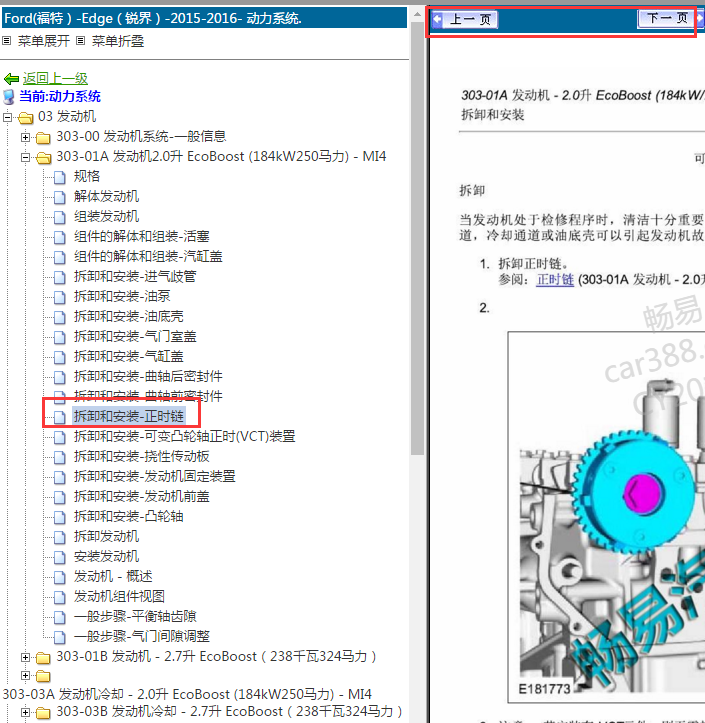The image size is (705, 723).
Task: Expand the unnamed folder below 303-01B
Action: coord(26,676)
